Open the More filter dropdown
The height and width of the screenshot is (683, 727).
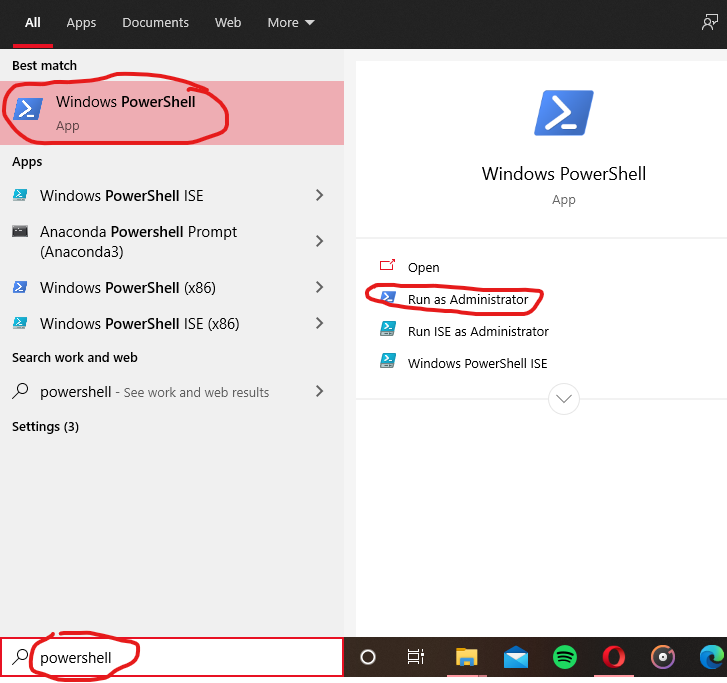tap(291, 22)
